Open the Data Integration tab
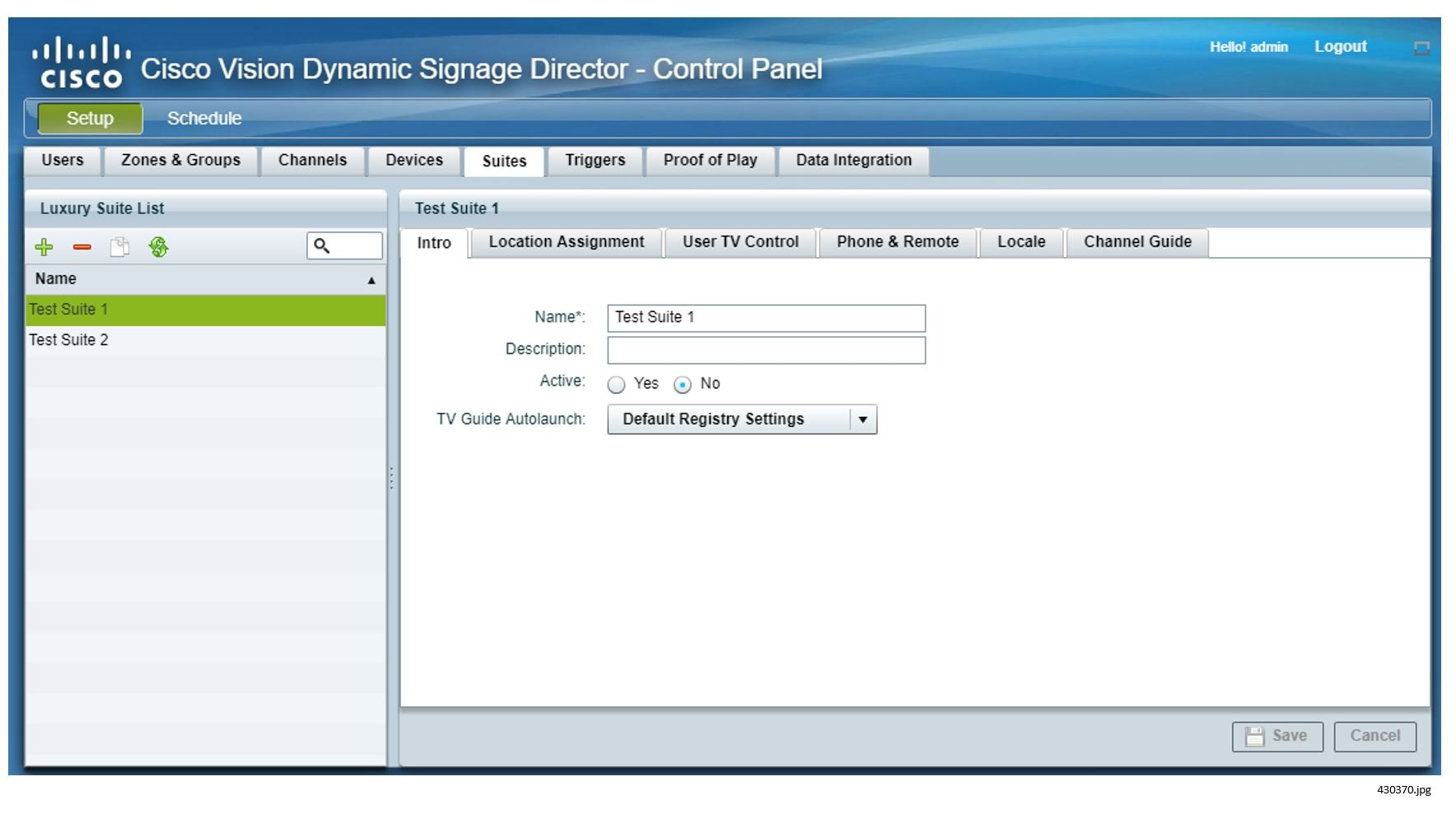Image resolution: width=1456 pixels, height=814 pixels. [854, 161]
